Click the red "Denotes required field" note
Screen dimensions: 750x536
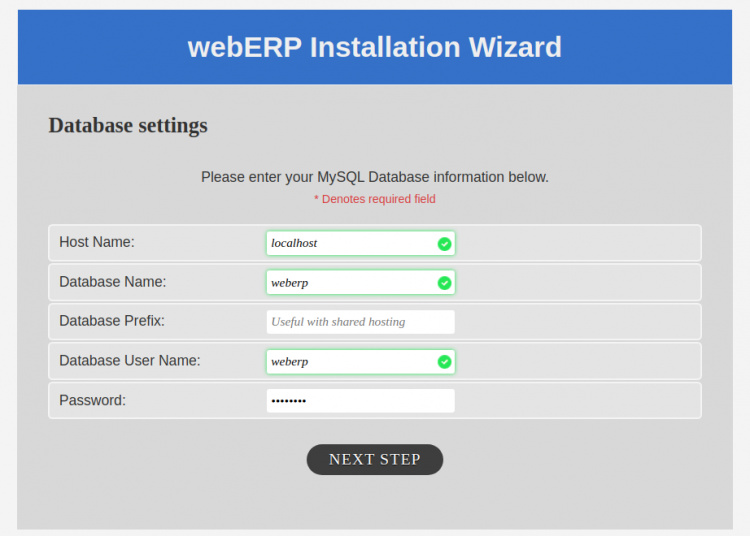[374, 199]
